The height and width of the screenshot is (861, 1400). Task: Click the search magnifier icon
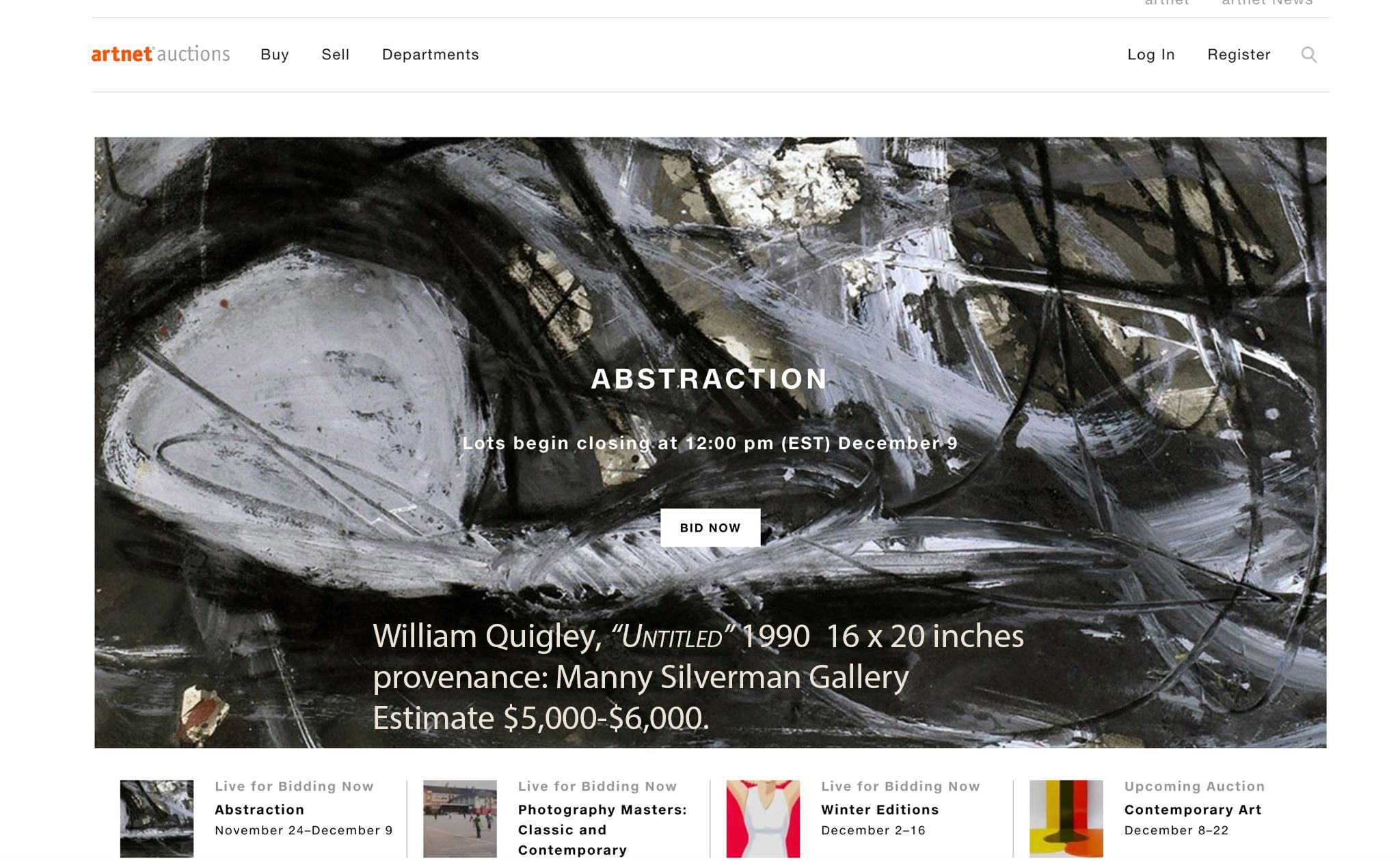coord(1308,55)
